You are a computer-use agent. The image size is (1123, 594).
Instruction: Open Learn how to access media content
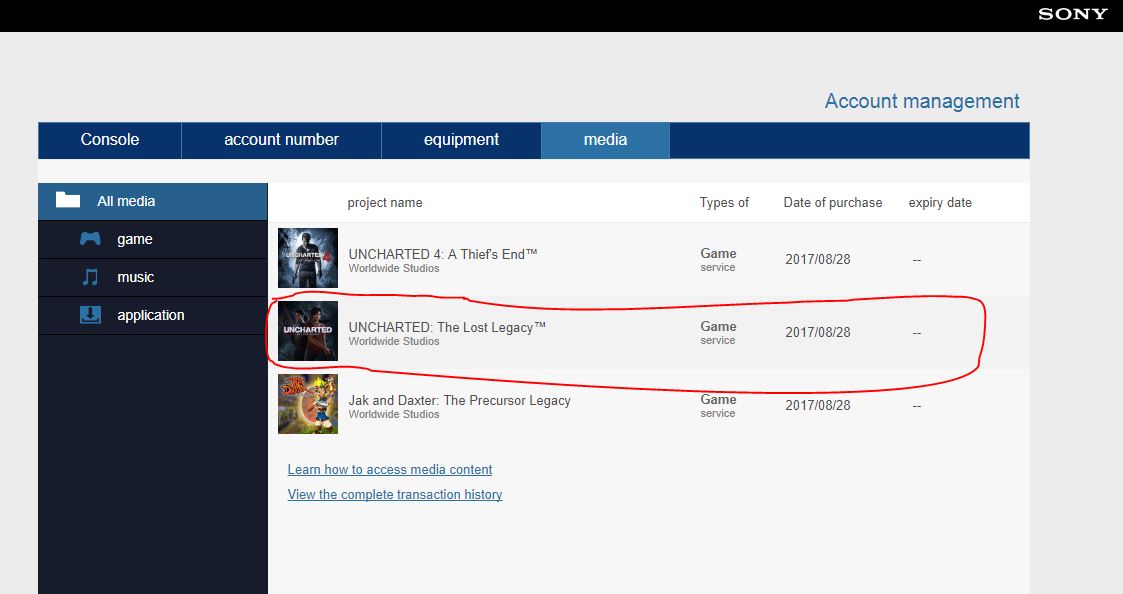390,469
